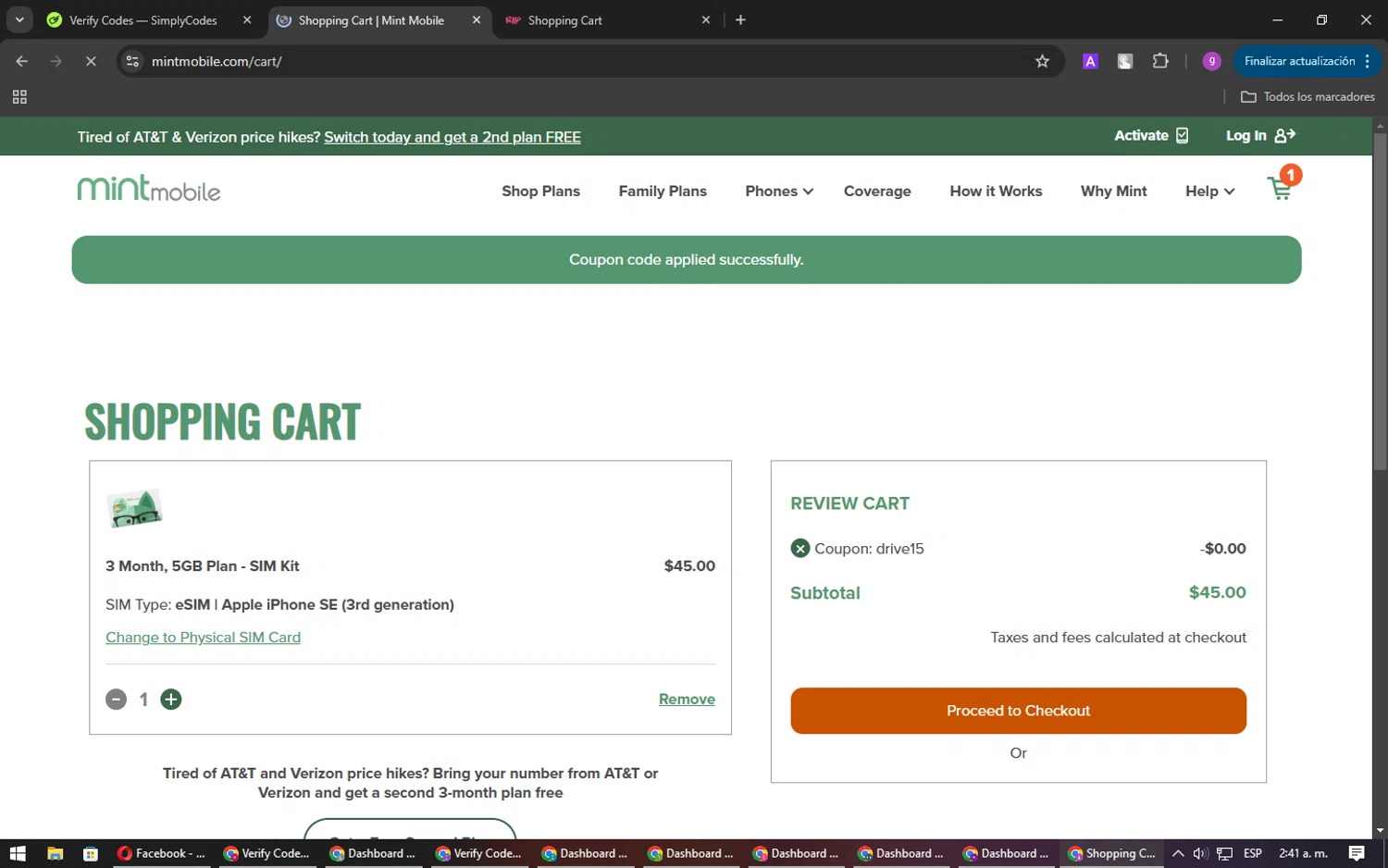Open the Why Mint page
This screenshot has height=868, width=1388.
[1113, 191]
